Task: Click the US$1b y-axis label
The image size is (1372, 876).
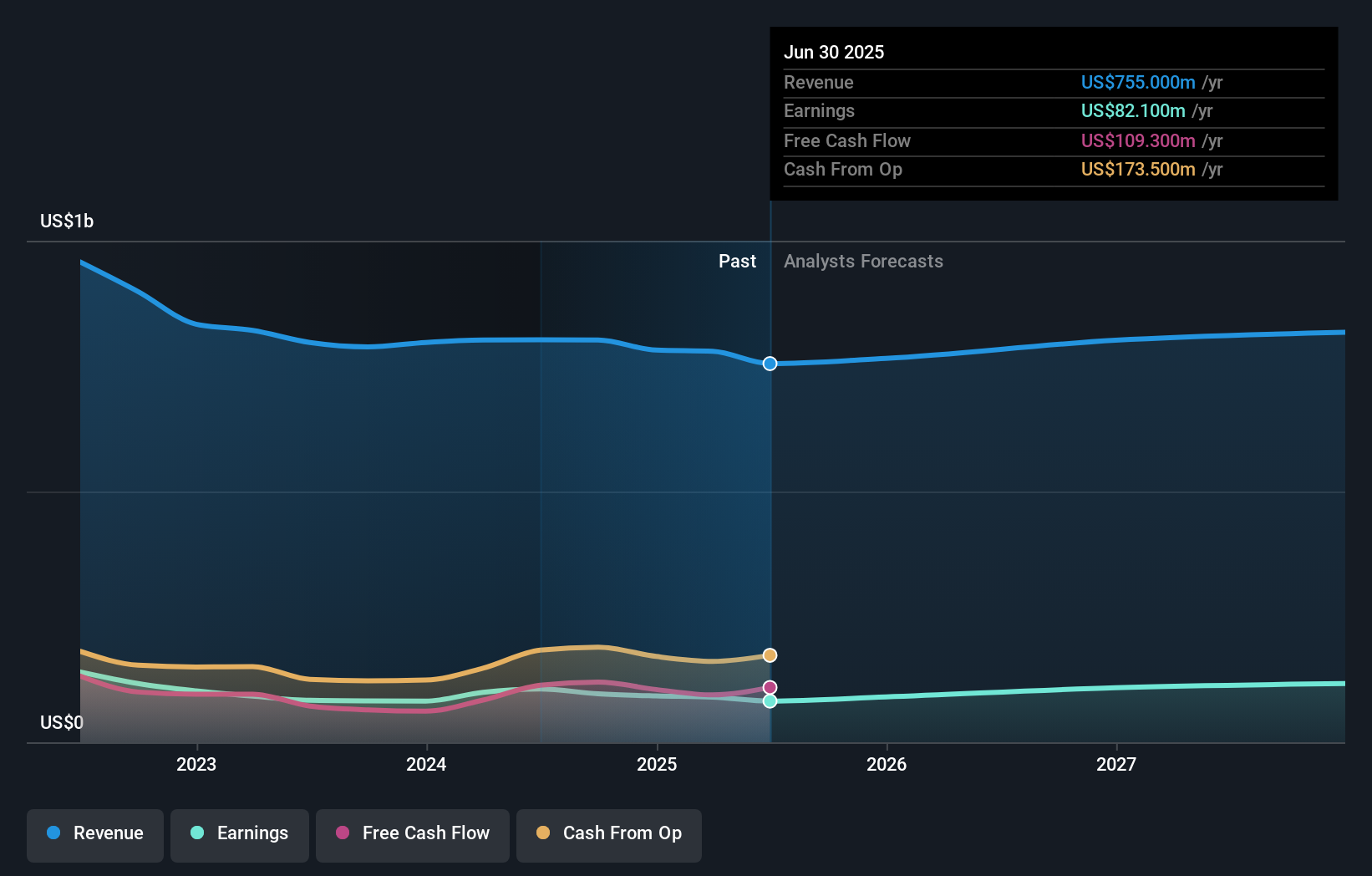Action: [67, 221]
